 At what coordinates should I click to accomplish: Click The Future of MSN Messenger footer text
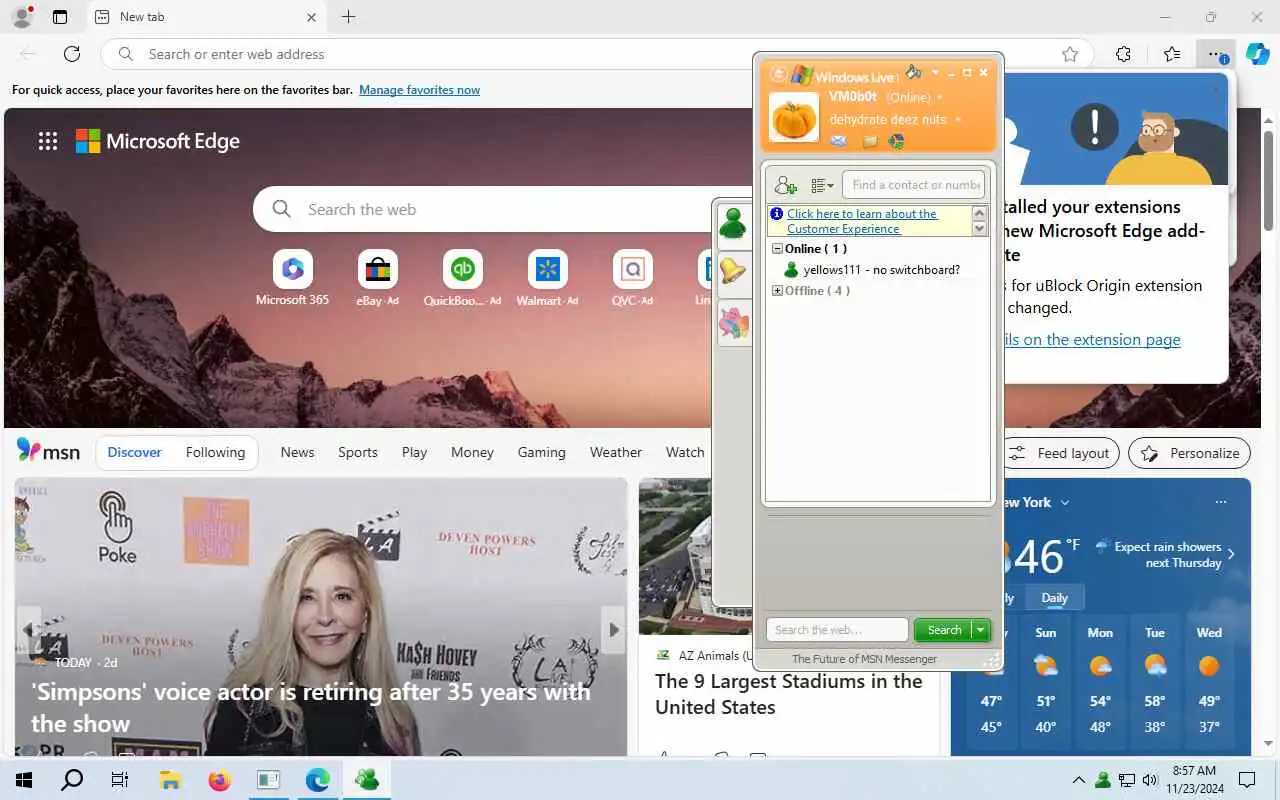pos(864,659)
